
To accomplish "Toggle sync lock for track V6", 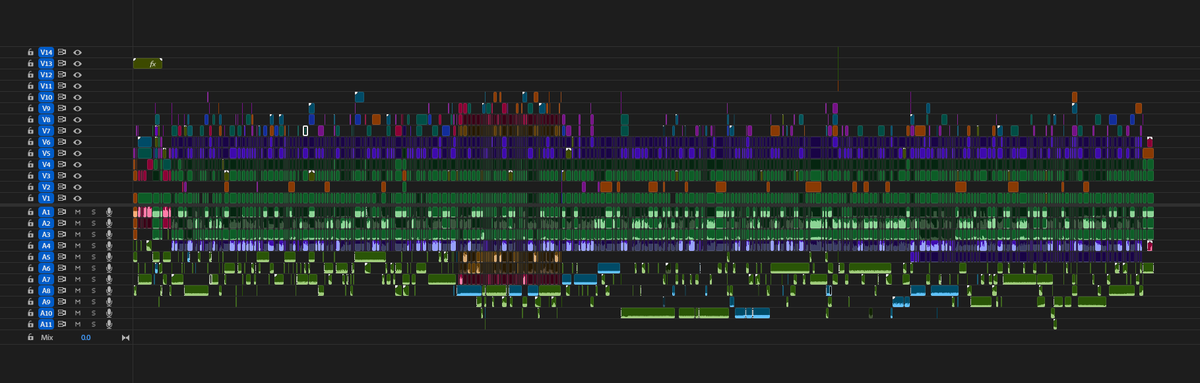I will [62, 142].
